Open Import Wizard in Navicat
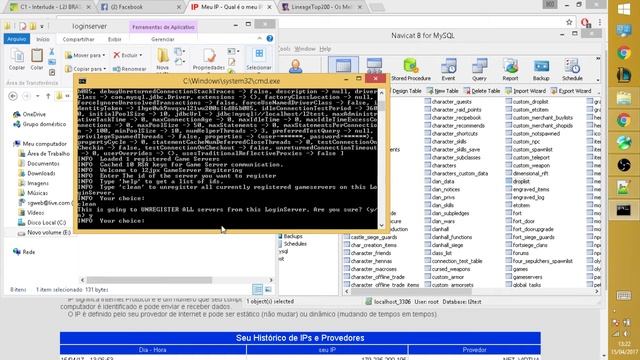The width and height of the screenshot is (640, 360). click(525, 91)
